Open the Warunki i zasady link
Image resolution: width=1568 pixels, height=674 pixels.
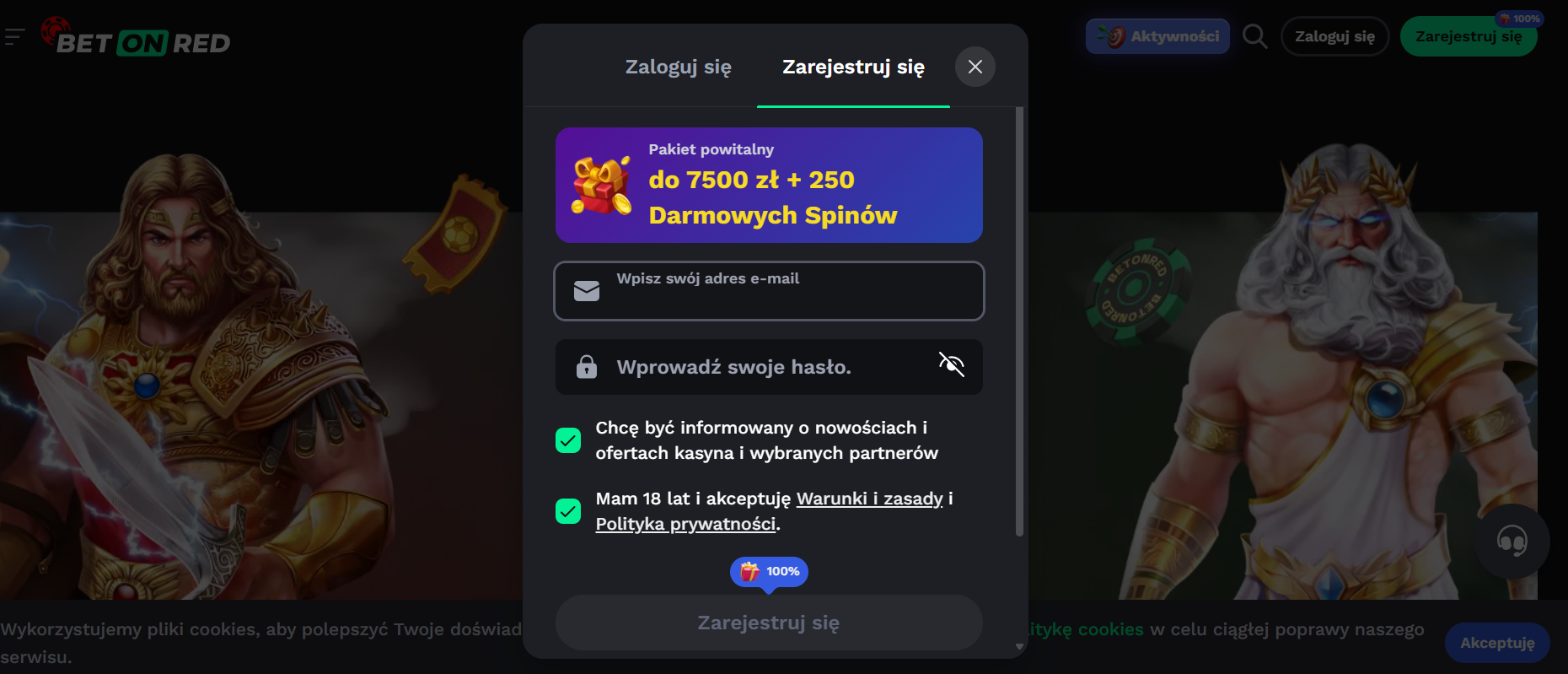[870, 499]
